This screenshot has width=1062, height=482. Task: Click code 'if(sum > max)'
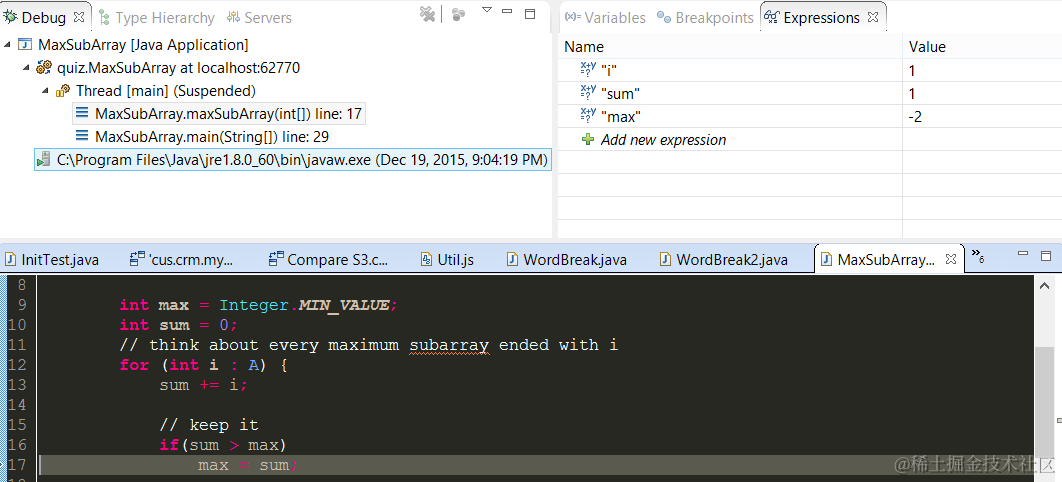(224, 445)
